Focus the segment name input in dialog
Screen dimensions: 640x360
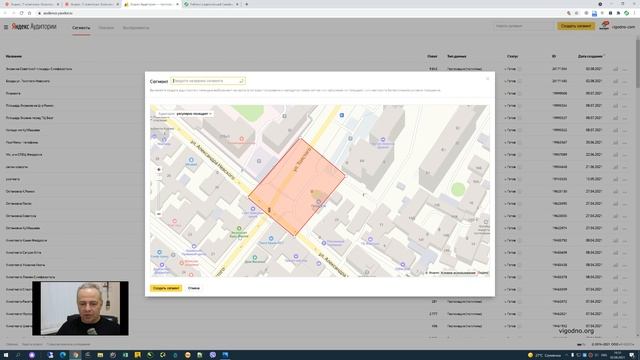[208, 81]
